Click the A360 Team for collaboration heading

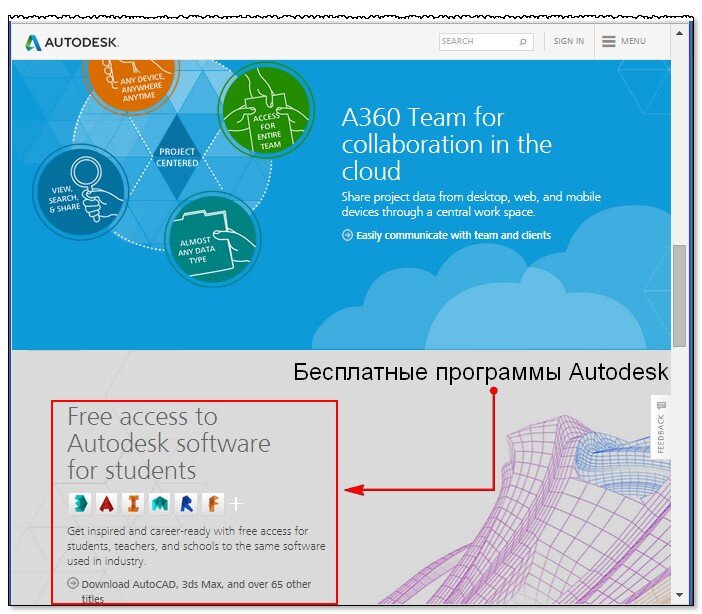[x=446, y=144]
